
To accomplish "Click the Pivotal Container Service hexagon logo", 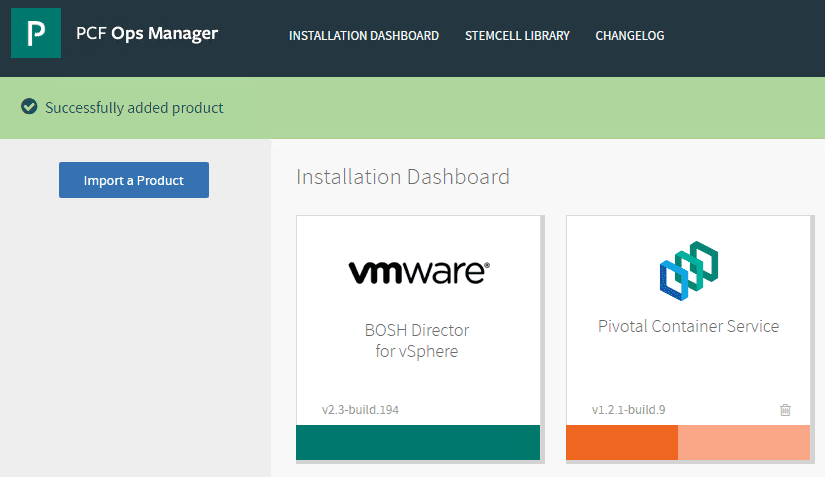I will tap(690, 269).
